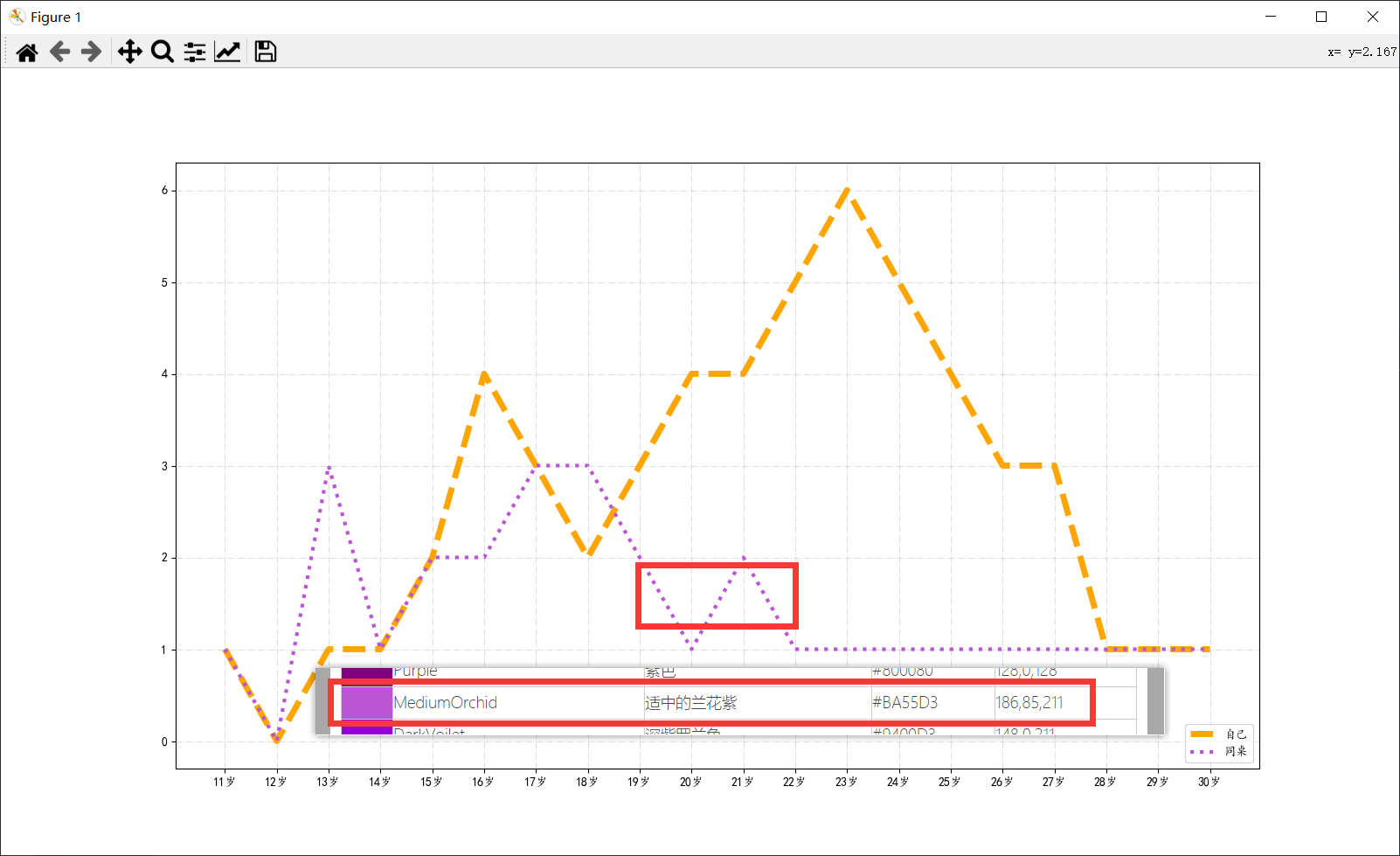Click the MediumOrchid color name text
Screen dimensions: 1400x856
(445, 703)
